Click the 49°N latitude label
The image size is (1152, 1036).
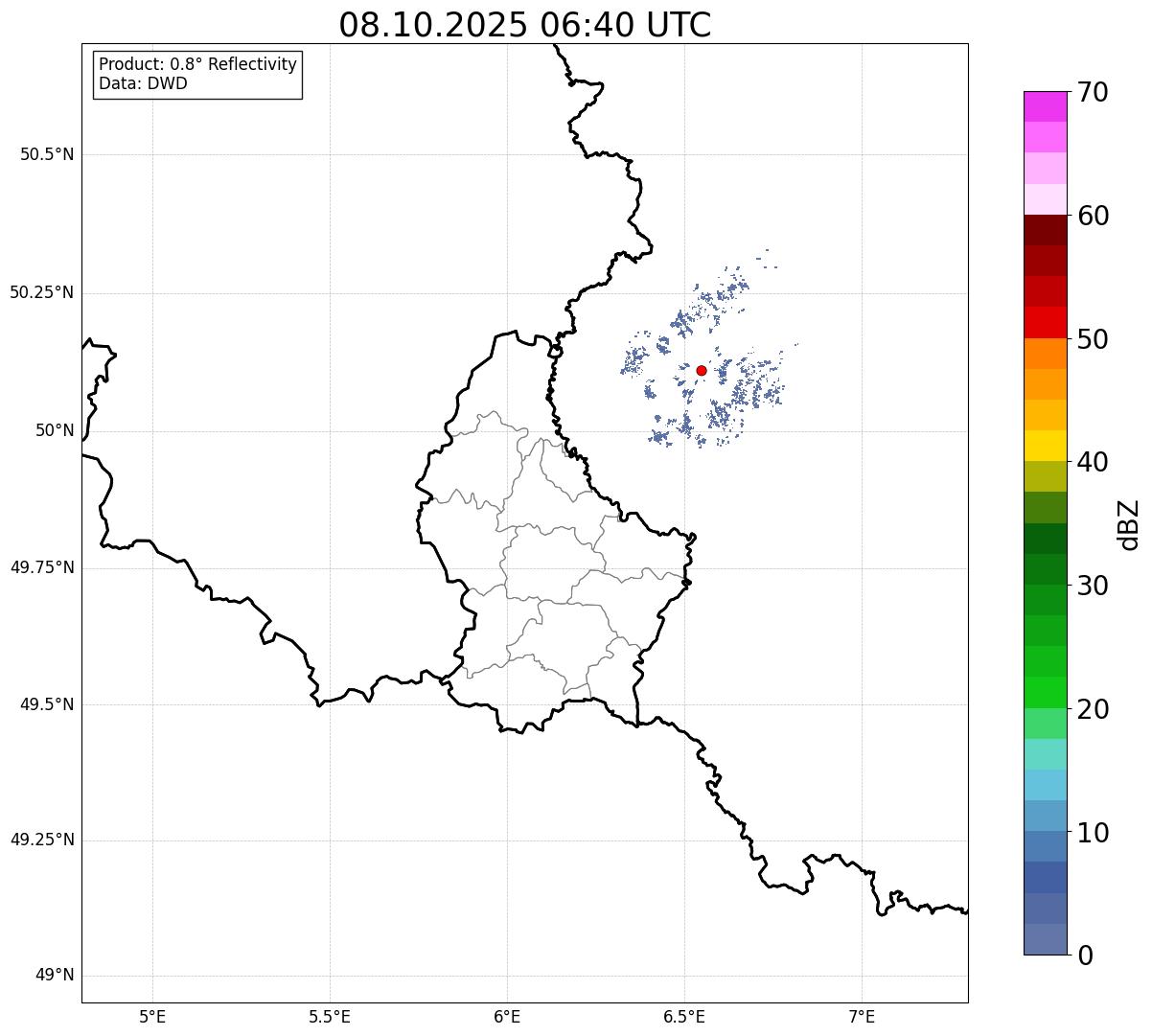coord(55,975)
